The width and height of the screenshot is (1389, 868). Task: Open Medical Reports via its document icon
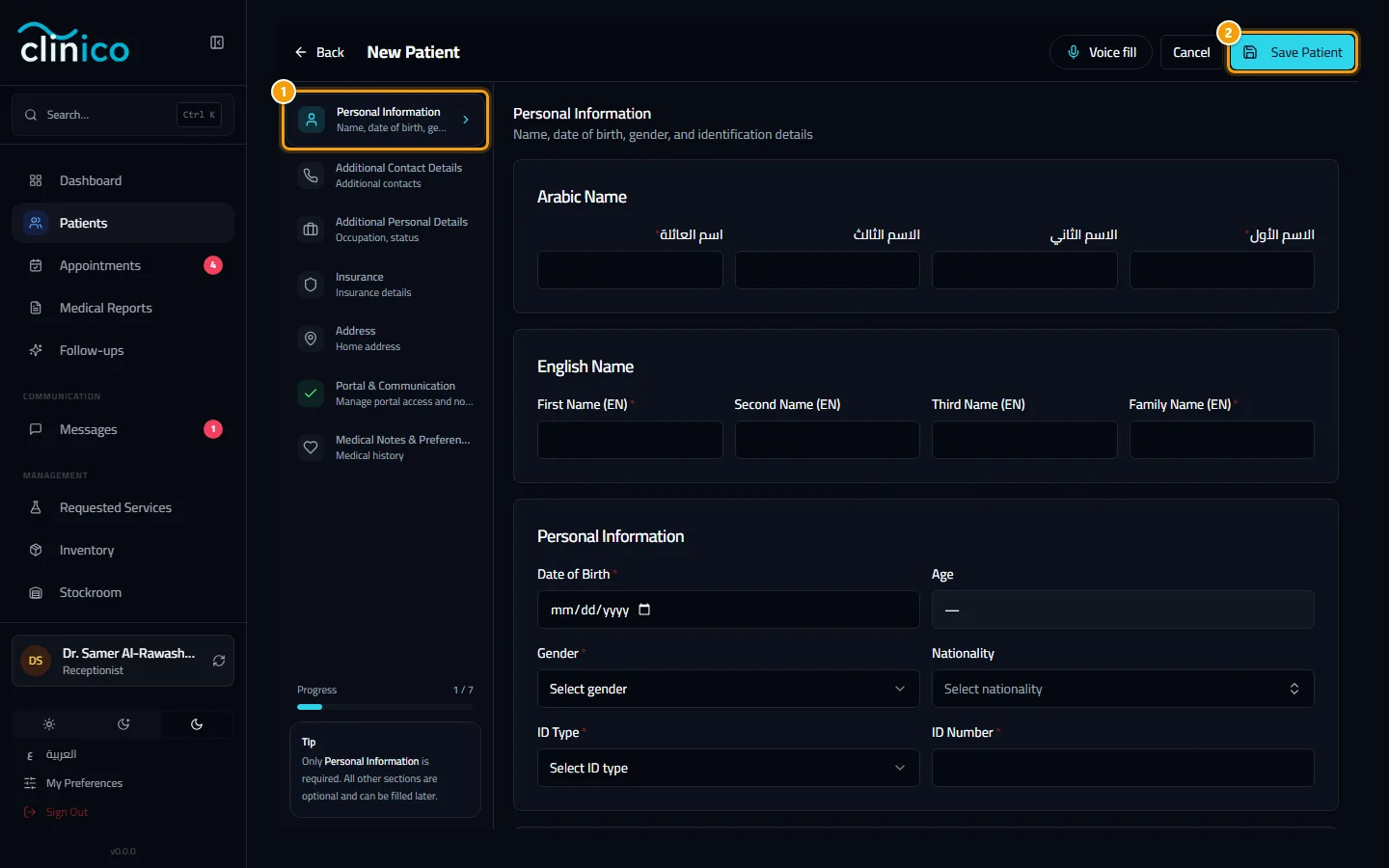36,308
